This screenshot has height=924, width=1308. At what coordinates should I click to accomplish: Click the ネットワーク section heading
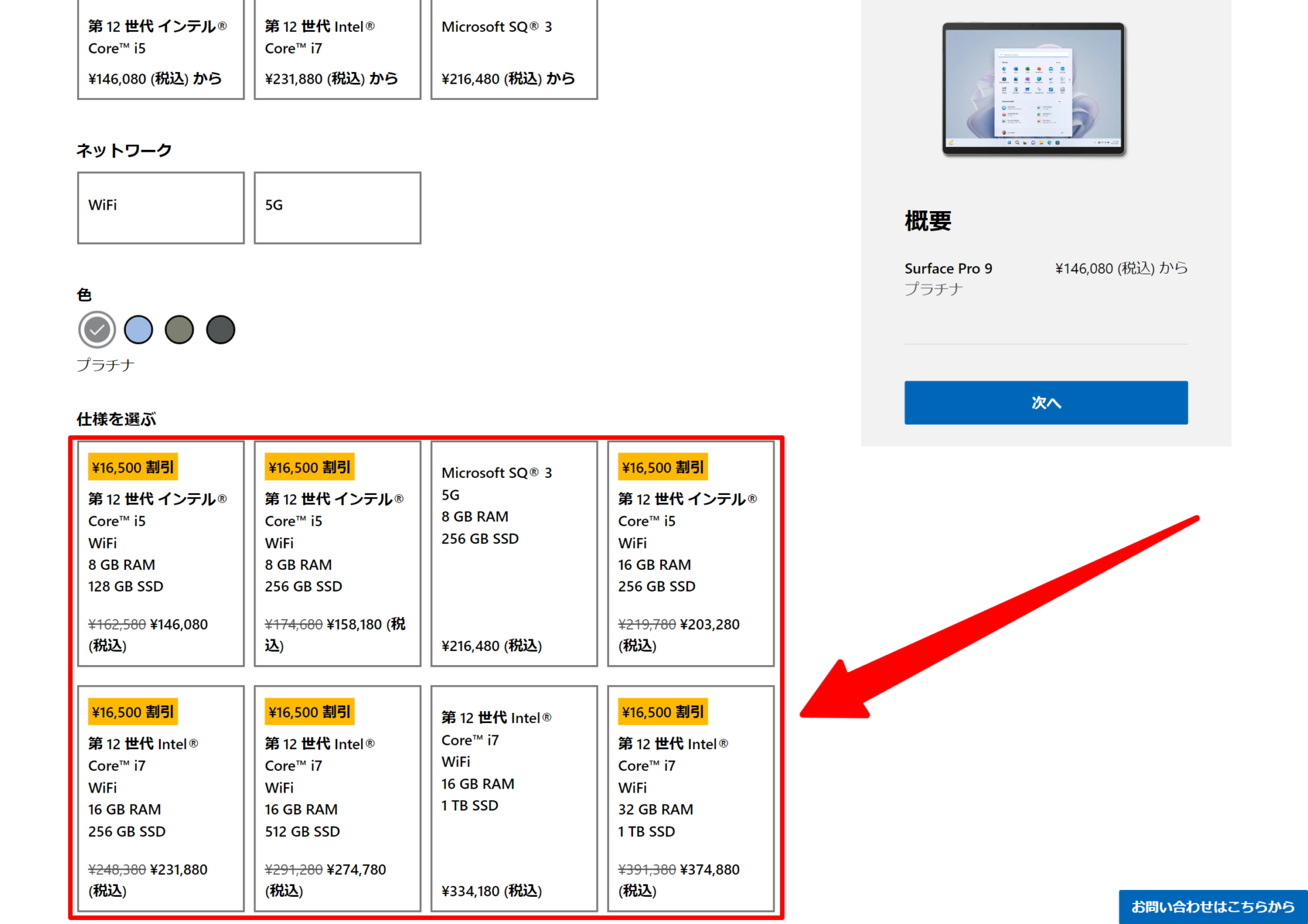click(124, 150)
